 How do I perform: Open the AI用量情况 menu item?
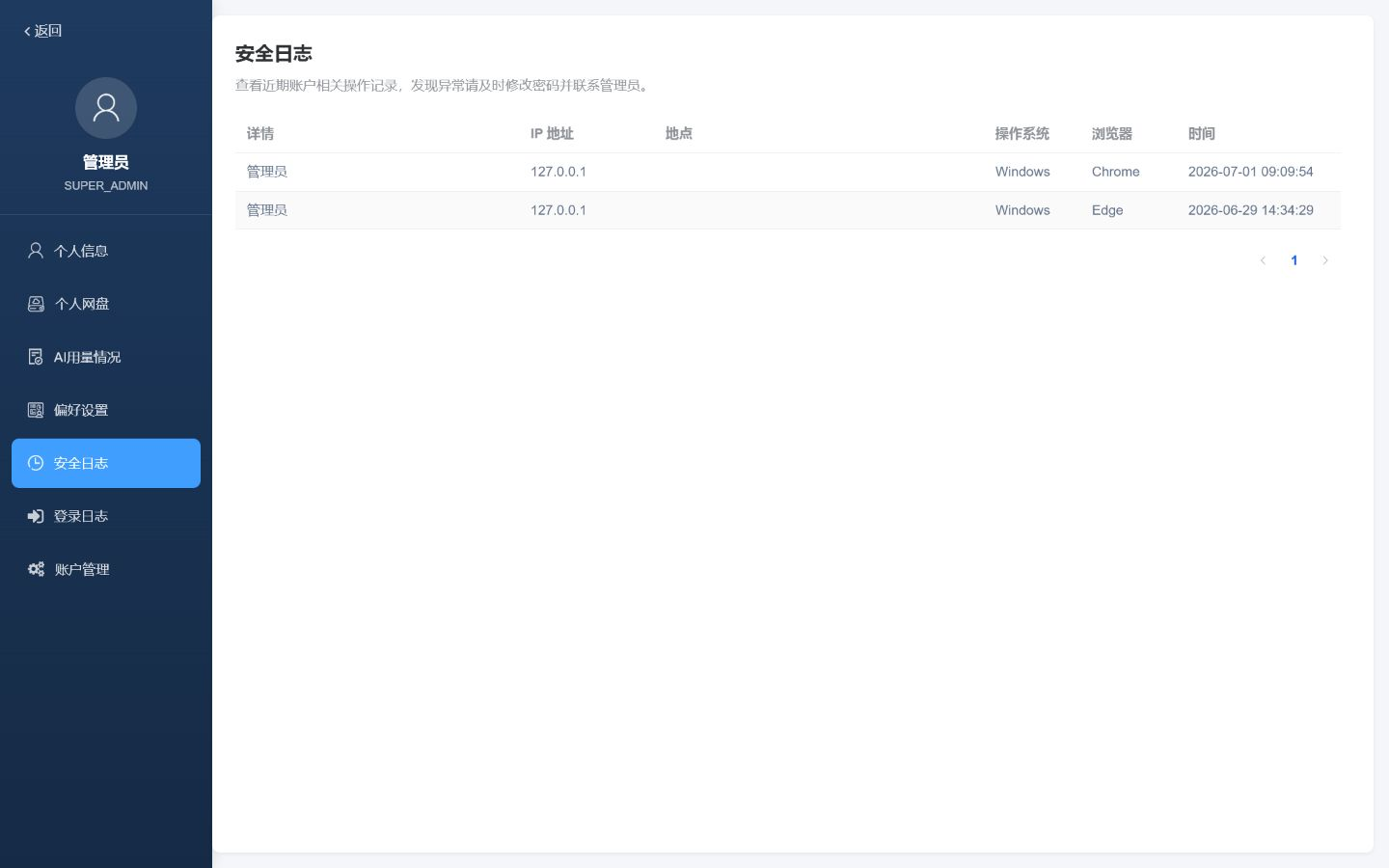coord(106,357)
